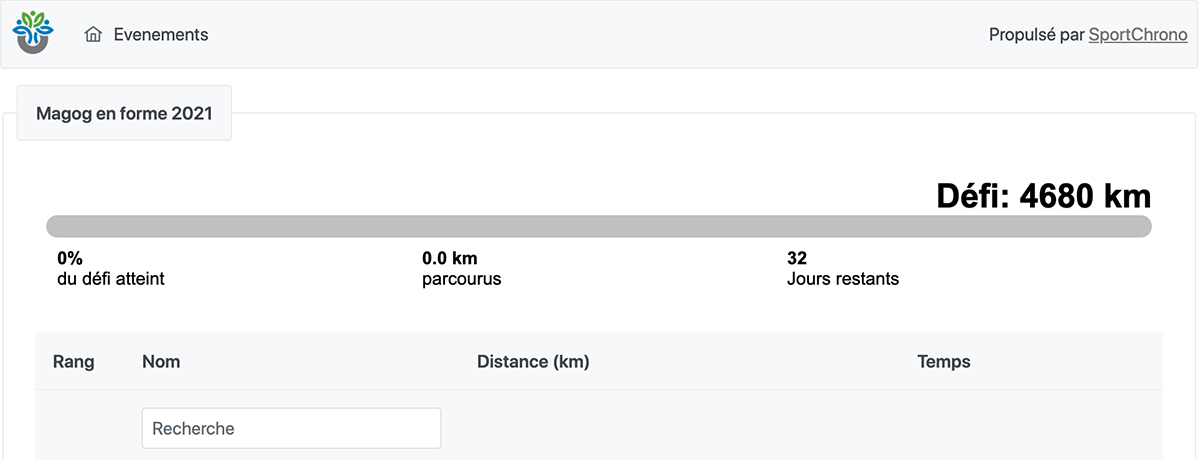
Task: Sort by the Distance (km) column header
Action: click(x=533, y=361)
